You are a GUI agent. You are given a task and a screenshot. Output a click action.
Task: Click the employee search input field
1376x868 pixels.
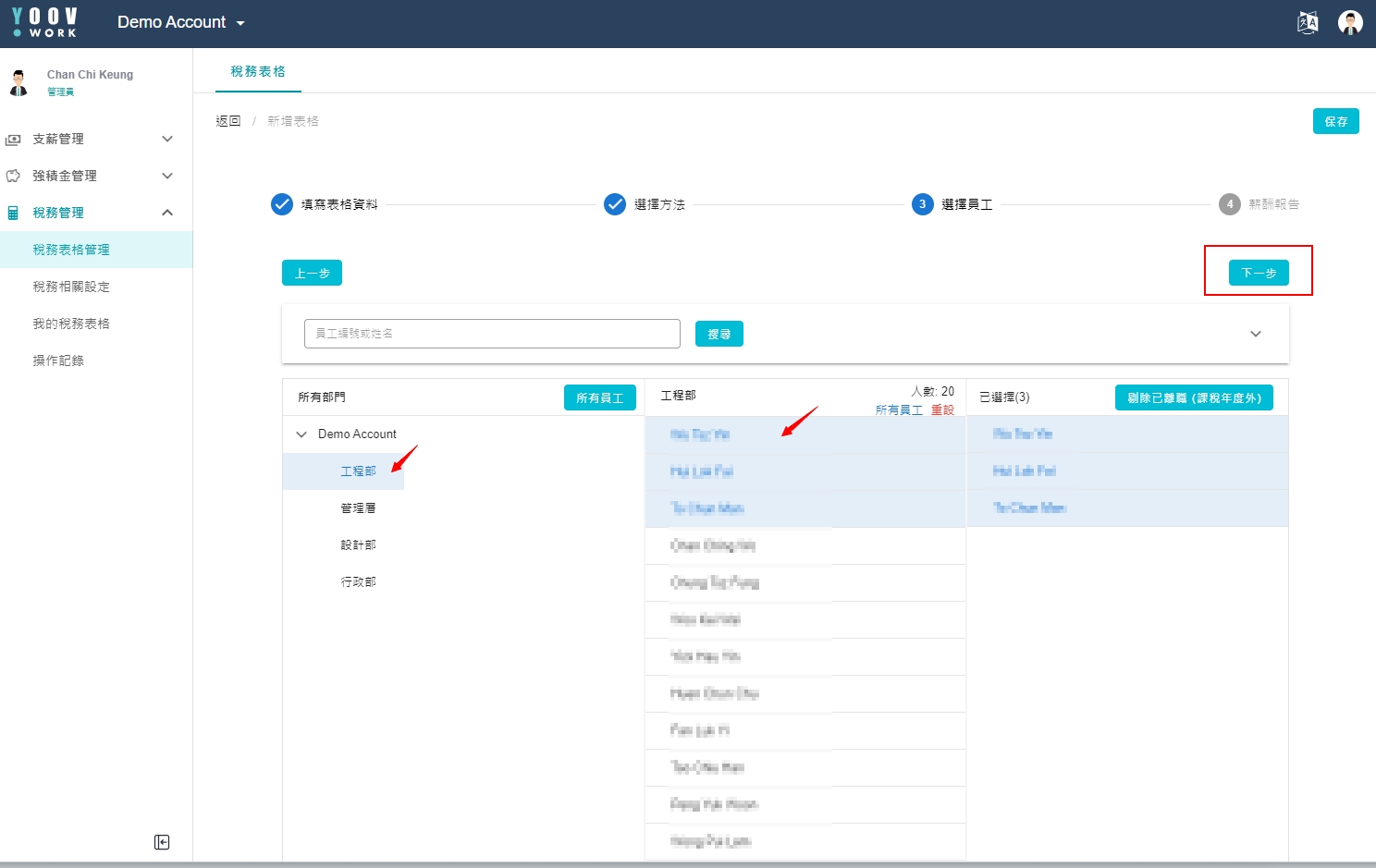coord(492,334)
